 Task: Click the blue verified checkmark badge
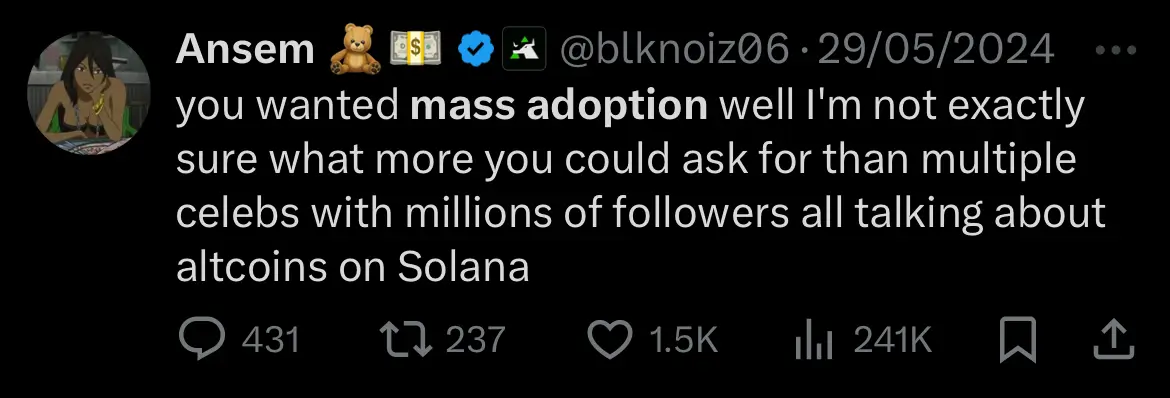(x=475, y=50)
